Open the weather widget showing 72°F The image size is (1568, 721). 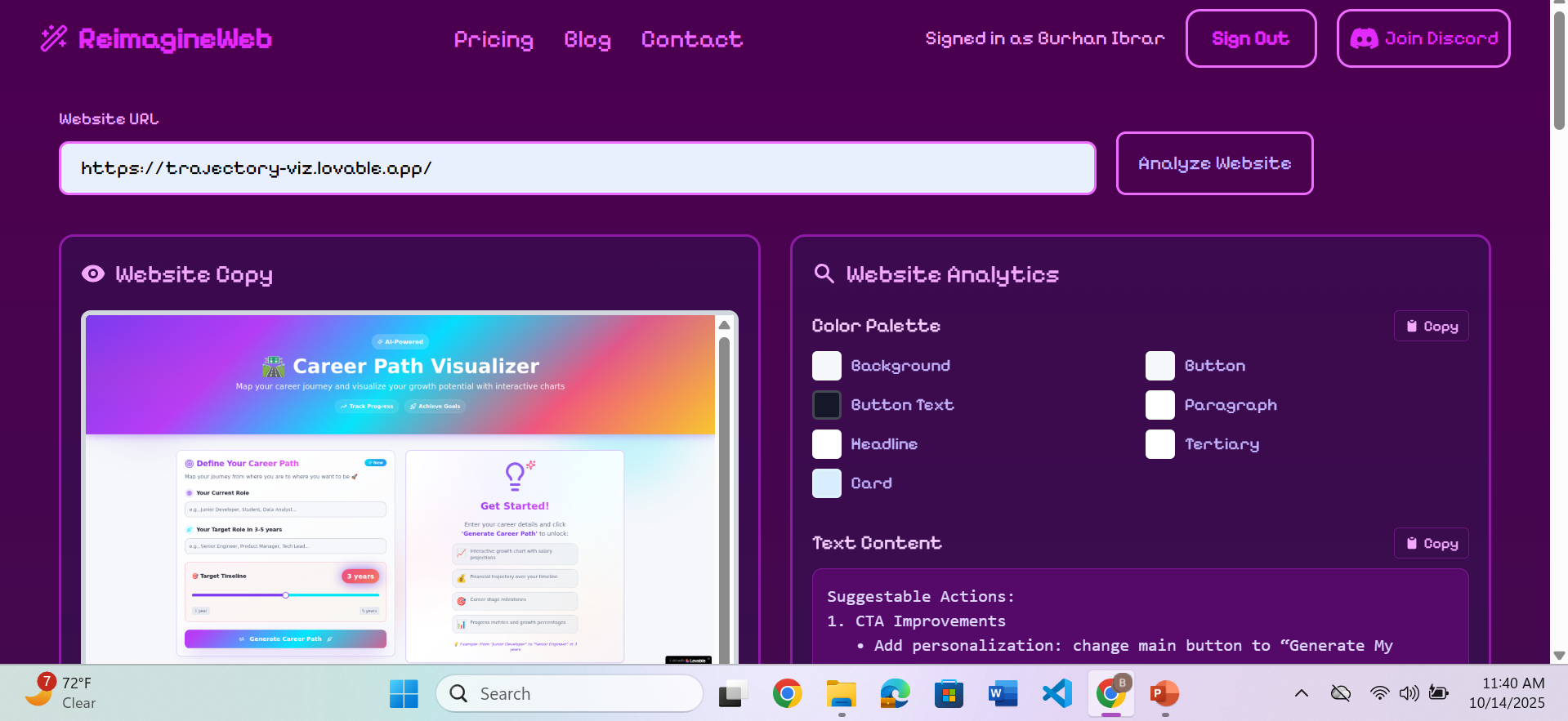click(61, 692)
